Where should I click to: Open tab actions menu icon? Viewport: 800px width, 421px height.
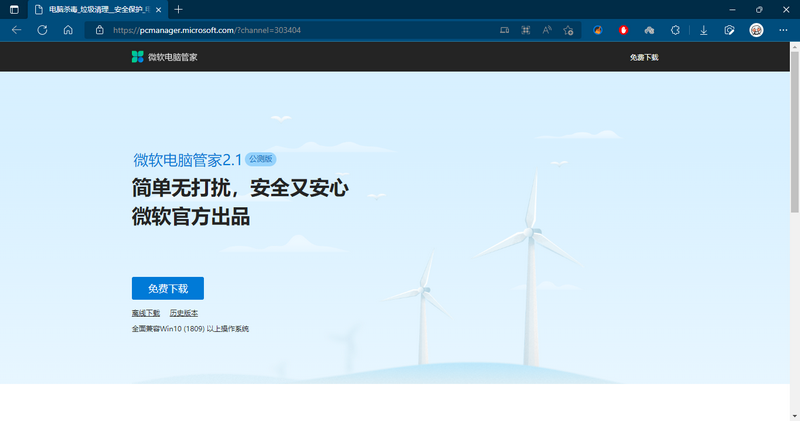(x=14, y=10)
